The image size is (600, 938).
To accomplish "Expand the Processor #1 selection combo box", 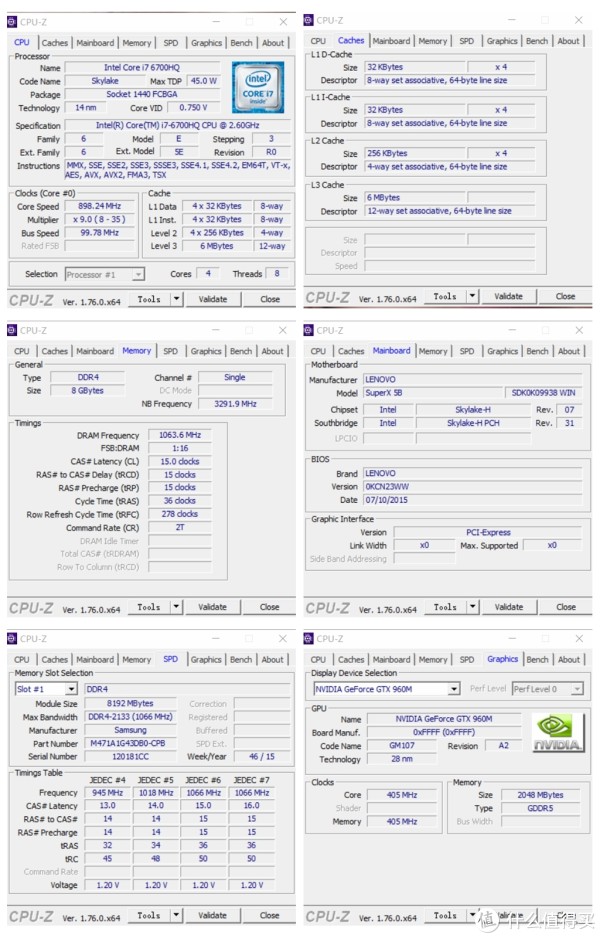I will coord(138,275).
